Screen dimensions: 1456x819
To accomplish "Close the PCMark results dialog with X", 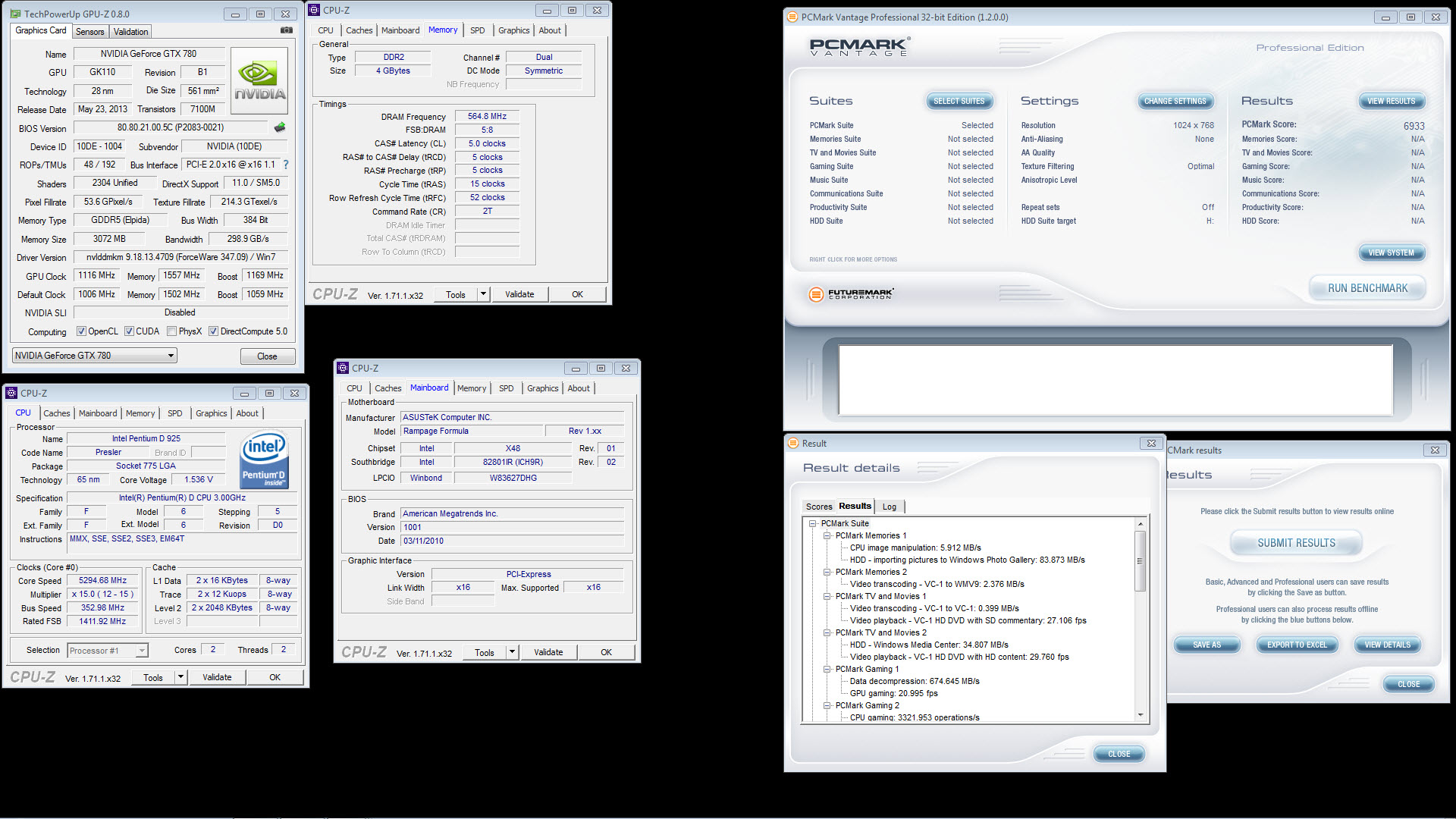I will pos(1435,450).
